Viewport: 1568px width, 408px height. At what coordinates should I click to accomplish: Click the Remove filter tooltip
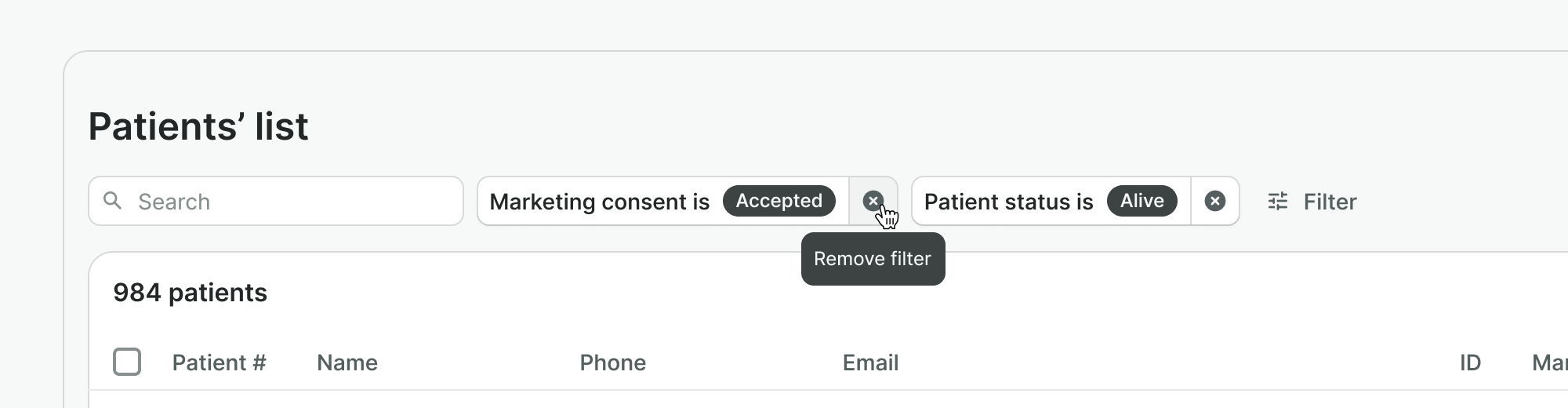click(873, 259)
